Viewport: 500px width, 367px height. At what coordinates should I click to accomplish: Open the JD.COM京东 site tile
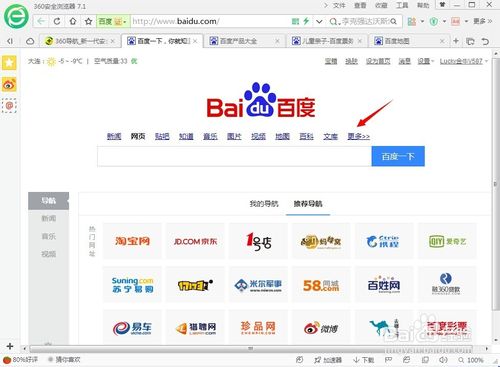point(195,241)
